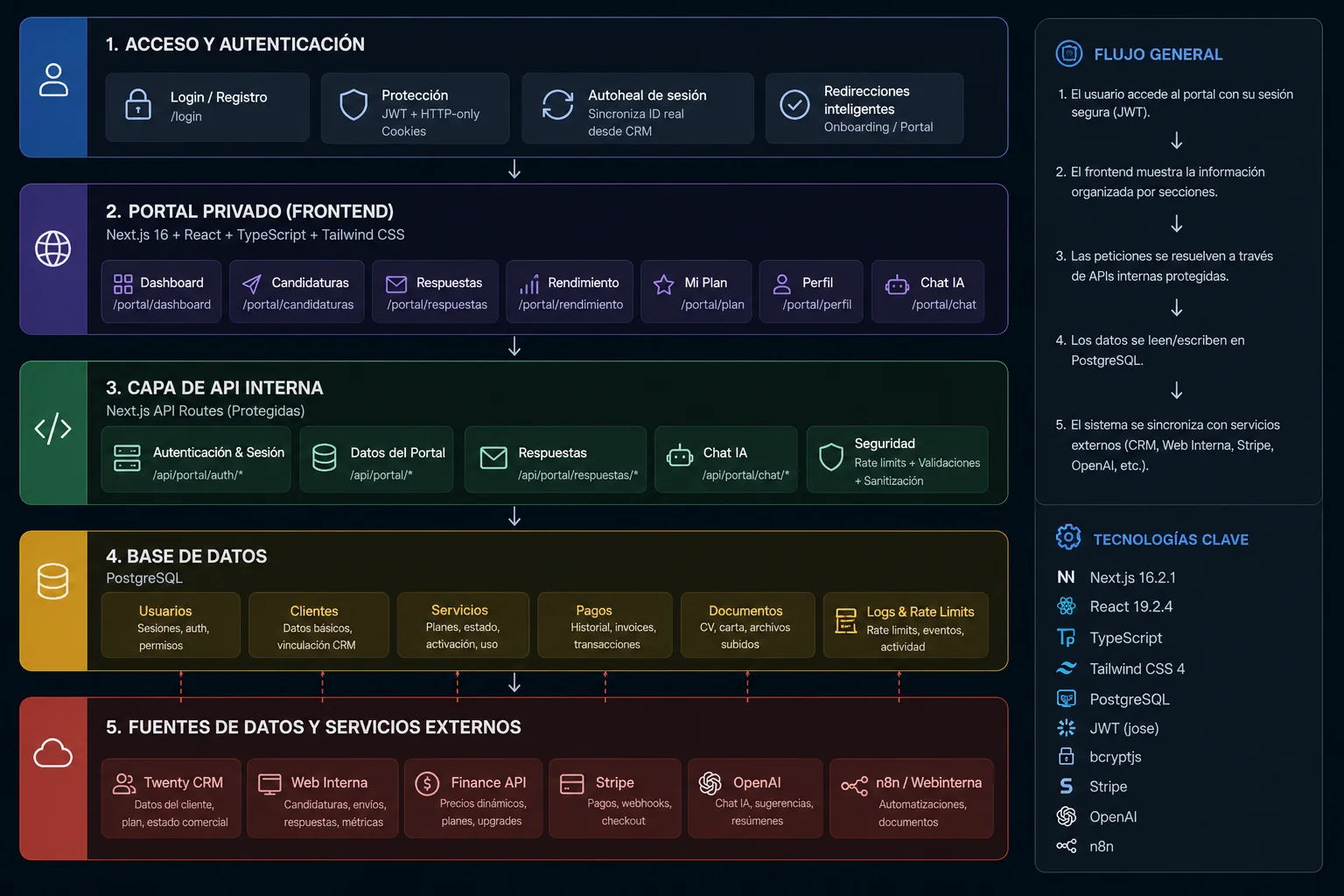Click the PostgreSQL icon in technologies list
This screenshot has height=896, width=1344.
click(1066, 698)
